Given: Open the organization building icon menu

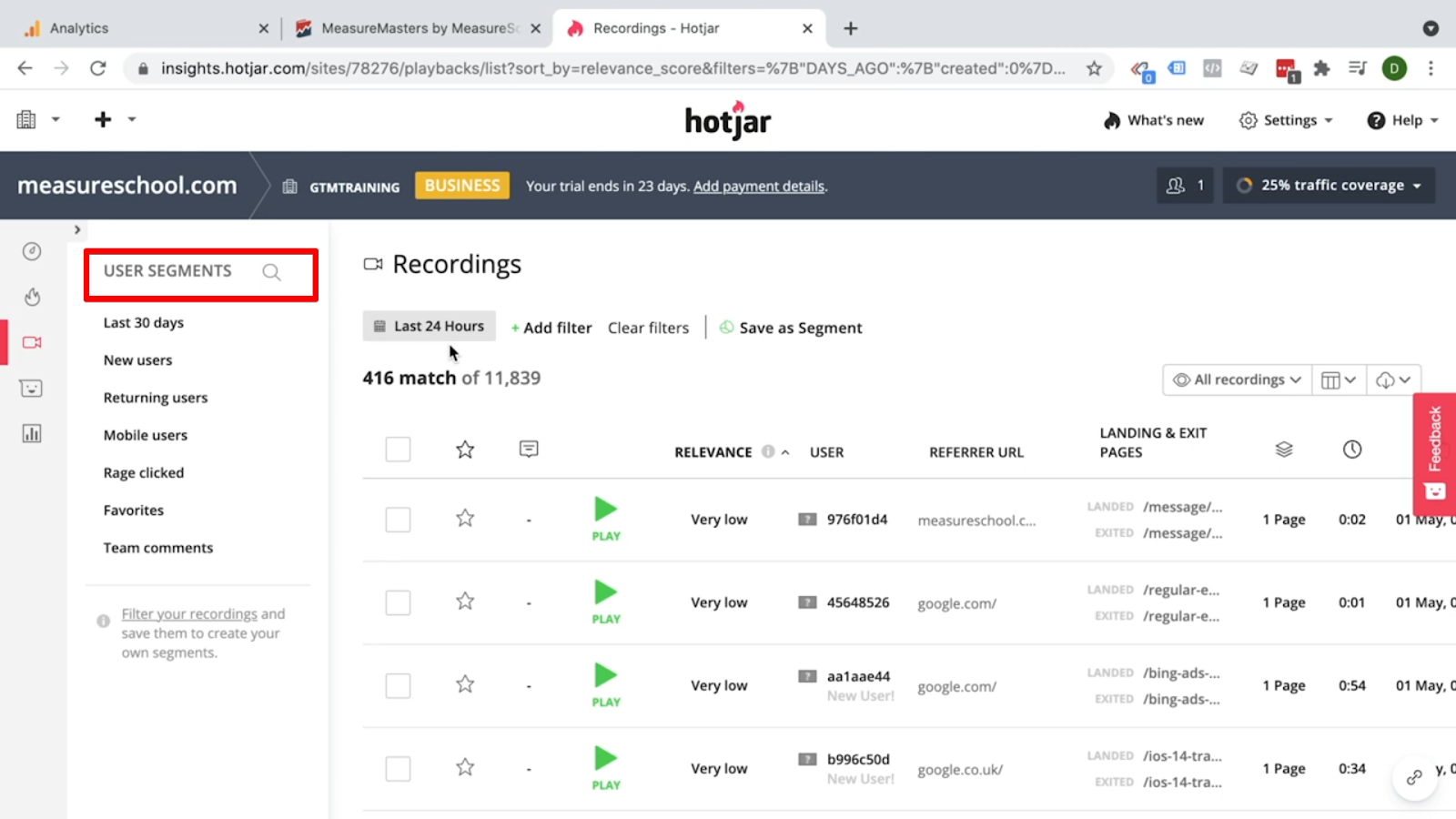Looking at the screenshot, I should pos(37,119).
